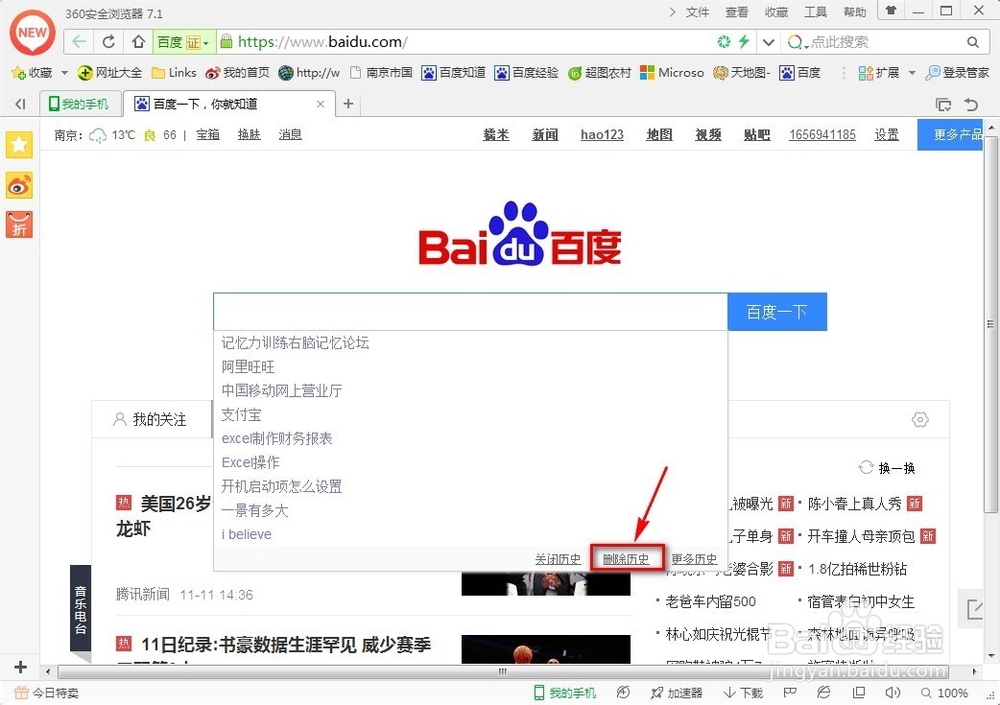Viewport: 1000px width, 705px height.
Task: Expand the 音乐电台 side panel
Action: coord(80,609)
